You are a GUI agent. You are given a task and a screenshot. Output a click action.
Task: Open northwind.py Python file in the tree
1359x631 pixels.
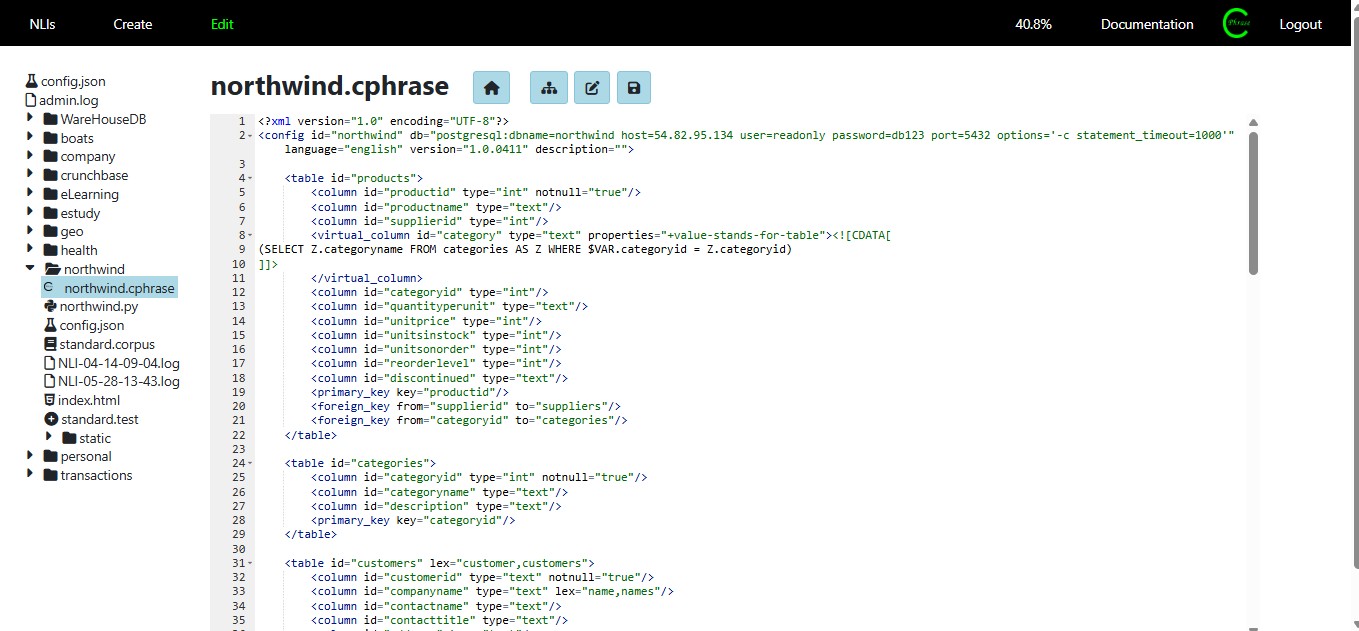coord(98,307)
